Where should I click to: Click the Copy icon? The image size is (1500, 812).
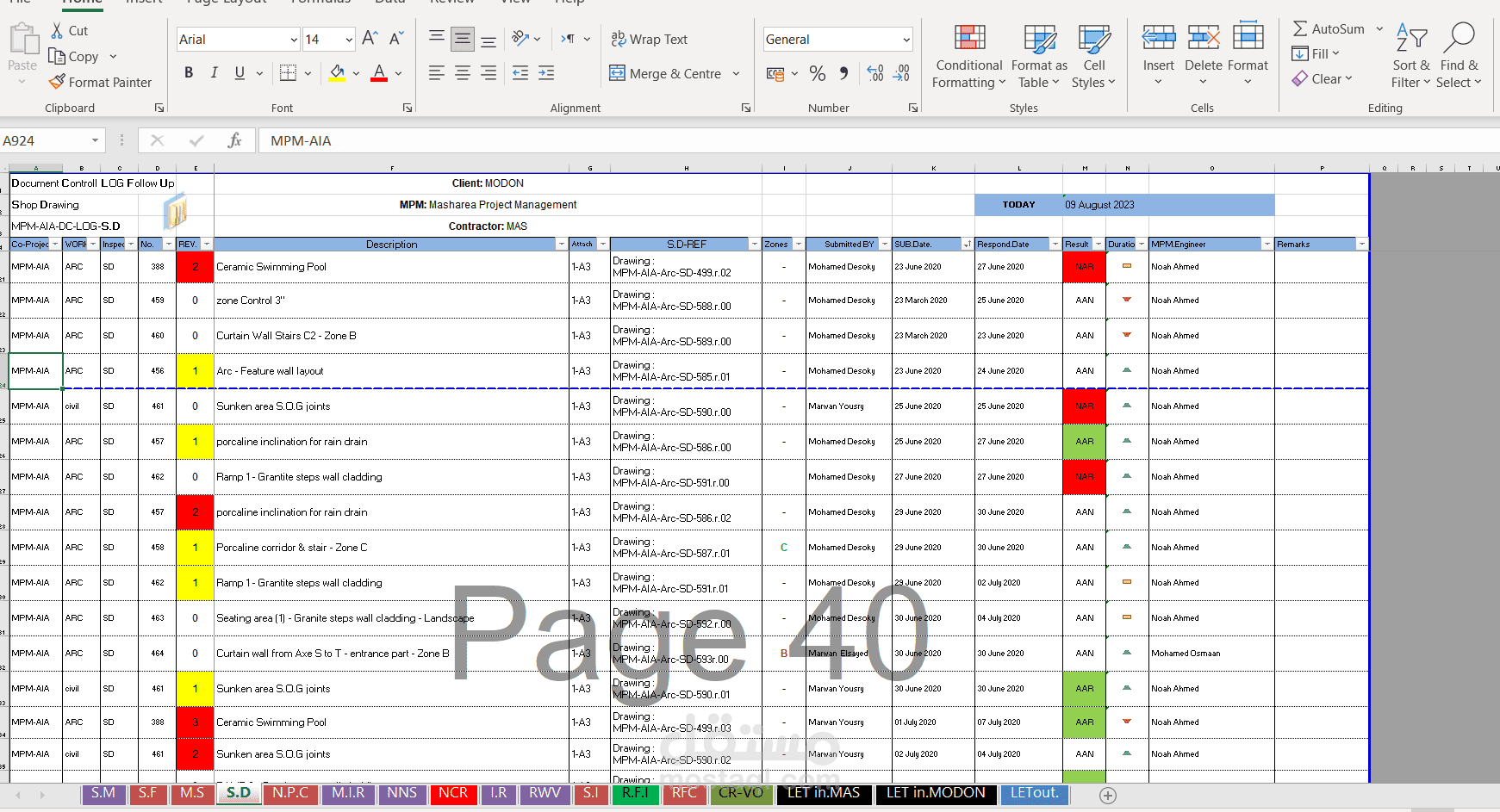click(x=57, y=57)
